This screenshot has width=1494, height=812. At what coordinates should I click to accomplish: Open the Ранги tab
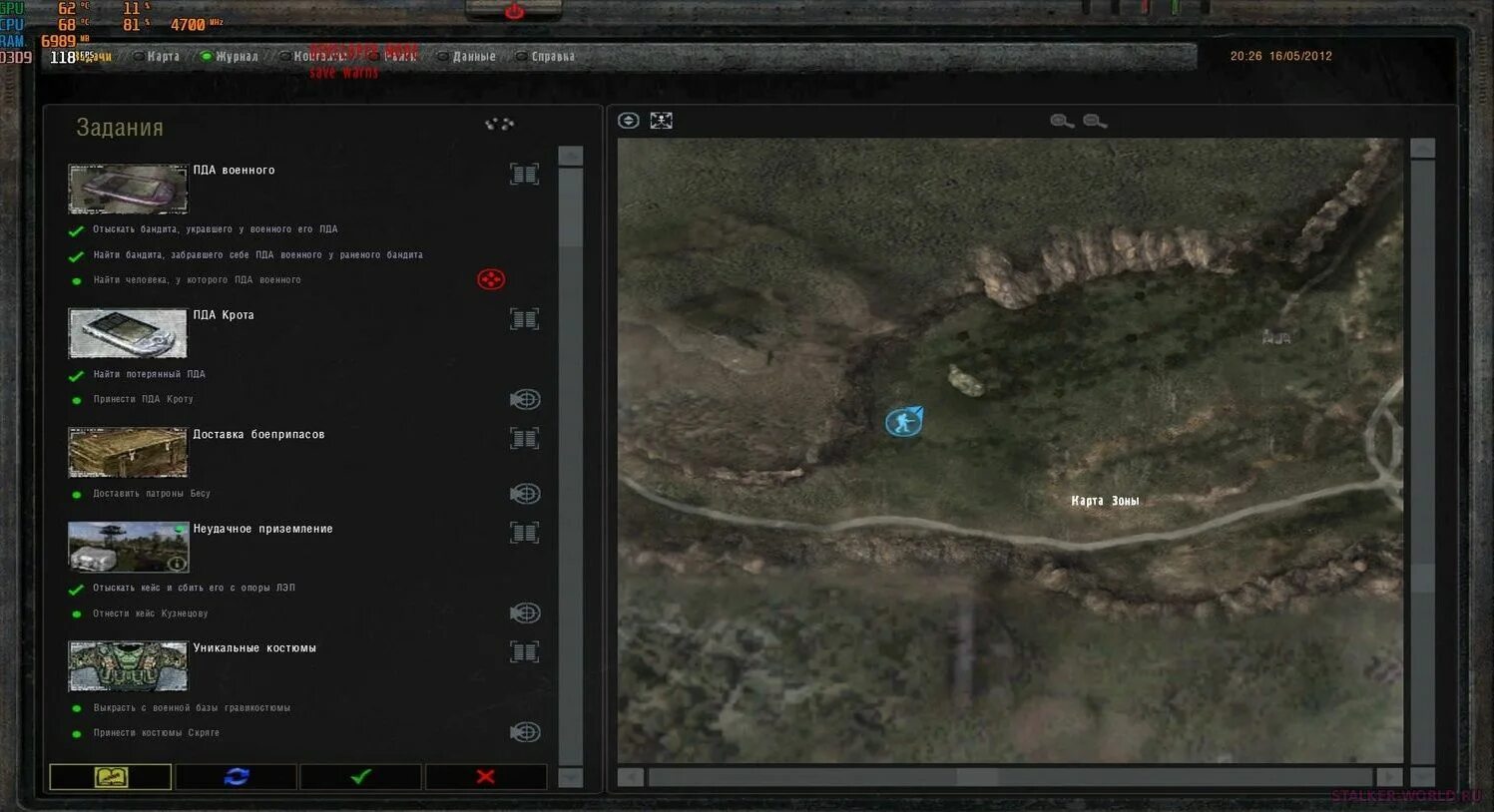[399, 57]
